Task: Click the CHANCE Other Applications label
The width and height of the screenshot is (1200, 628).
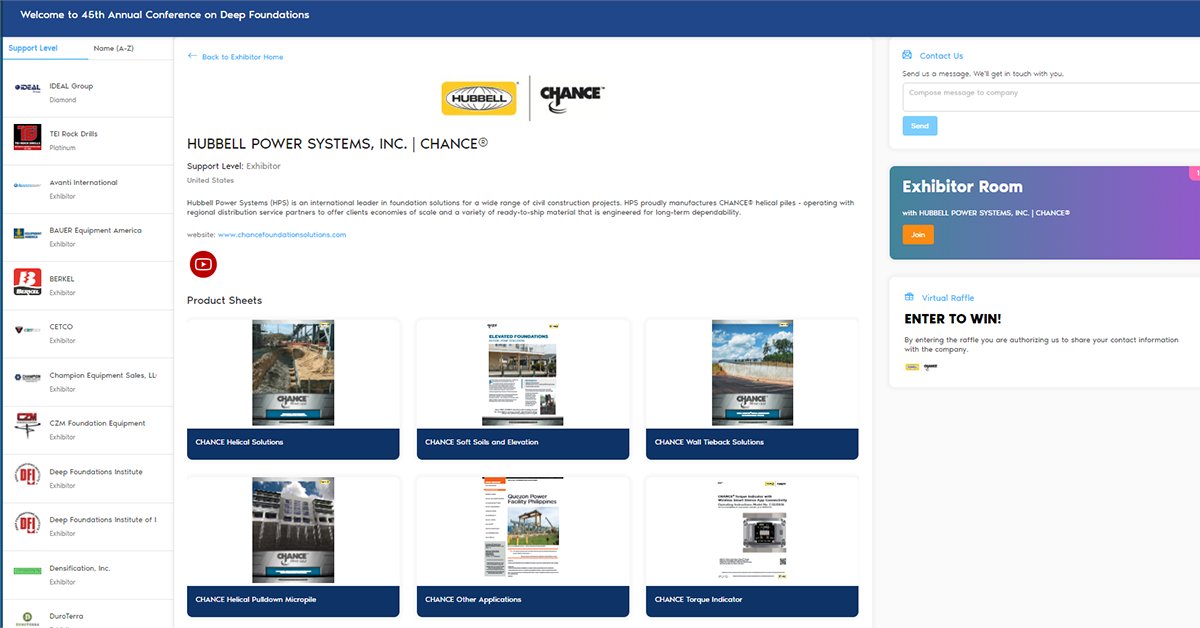Action: click(473, 600)
